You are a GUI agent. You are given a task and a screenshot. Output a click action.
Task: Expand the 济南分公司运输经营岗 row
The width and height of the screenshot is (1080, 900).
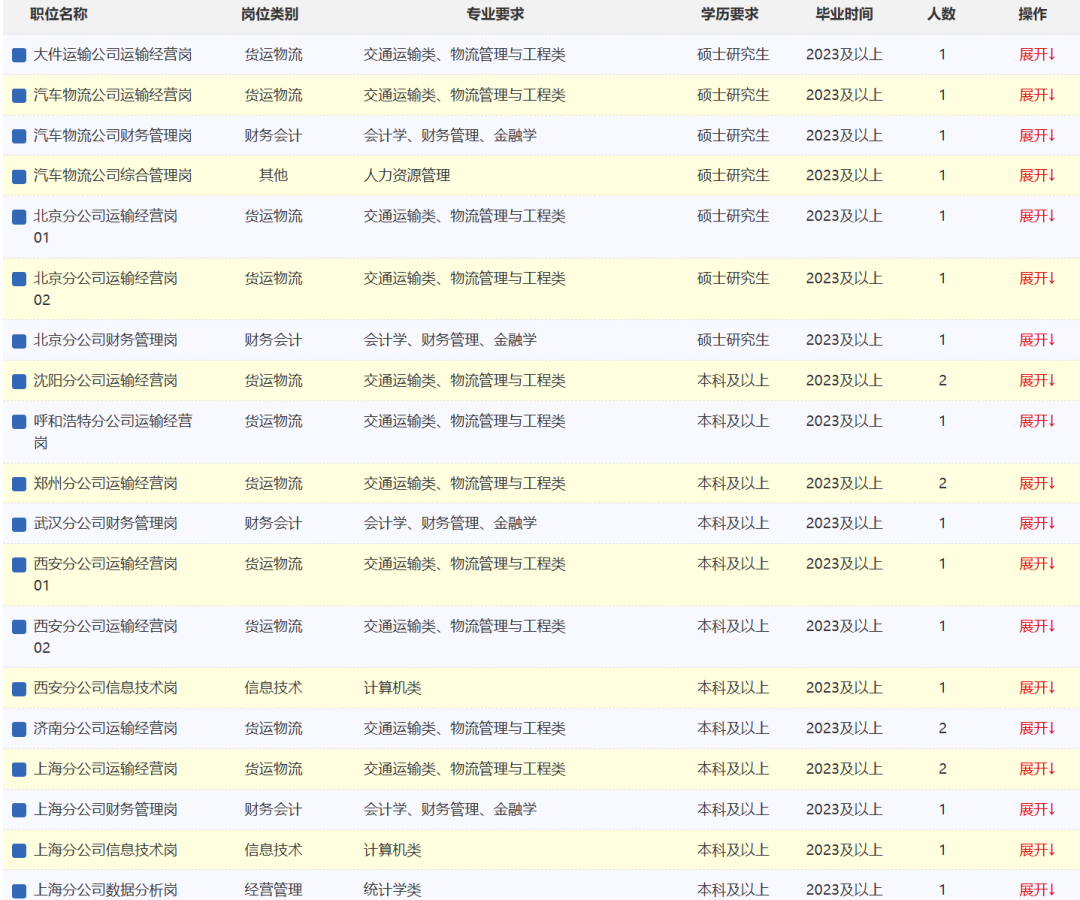point(1037,729)
